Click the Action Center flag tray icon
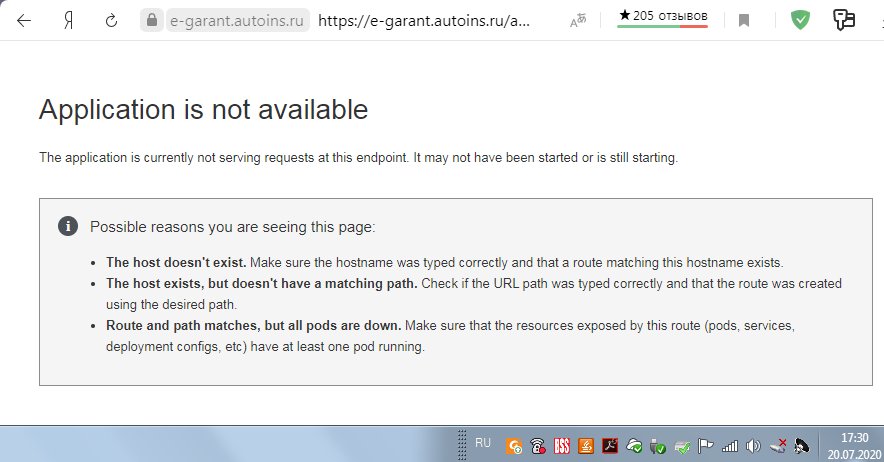This screenshot has width=884, height=462. (x=705, y=446)
